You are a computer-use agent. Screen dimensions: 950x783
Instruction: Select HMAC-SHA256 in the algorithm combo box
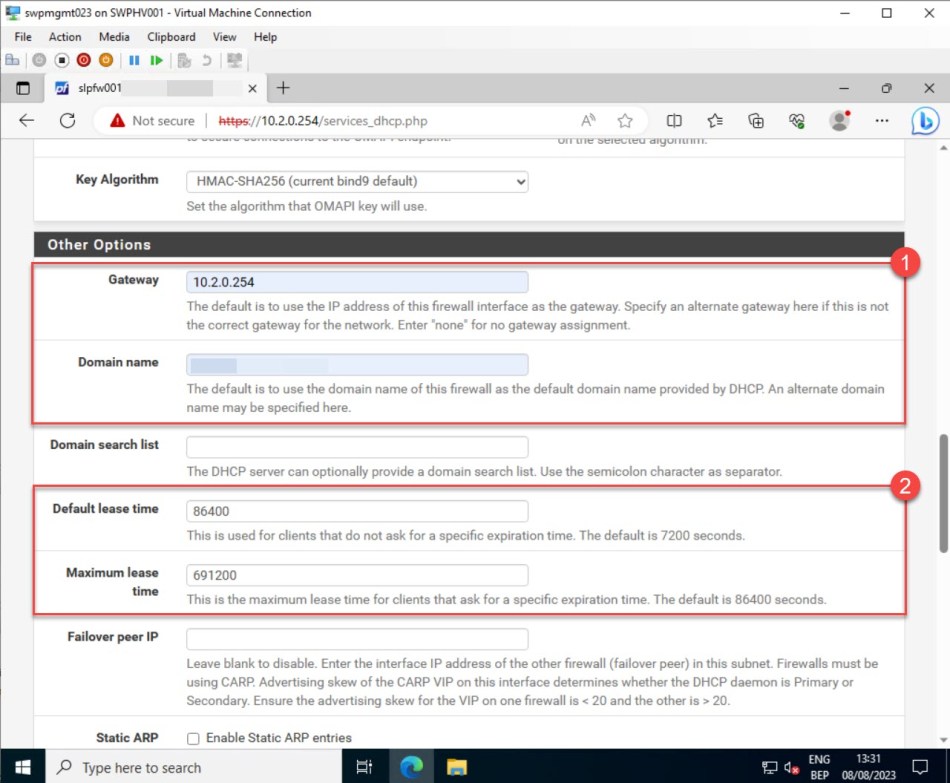[355, 181]
